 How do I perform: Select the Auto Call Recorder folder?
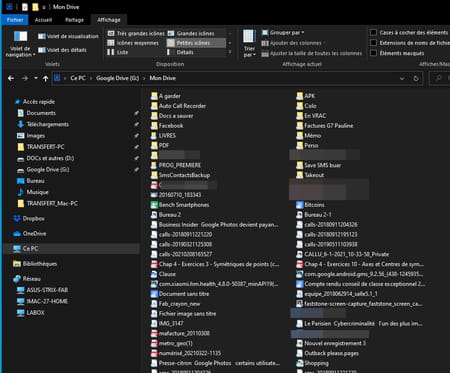tap(182, 106)
